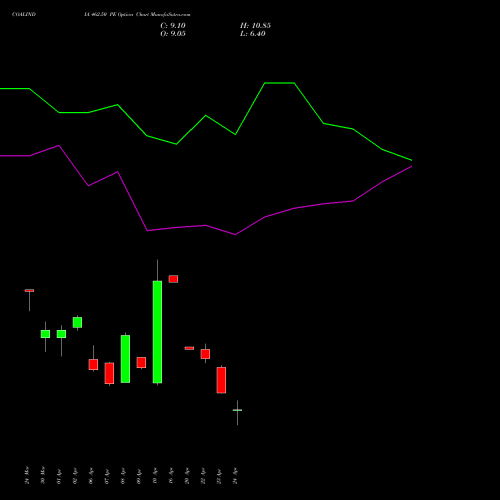Viewport: 500px width, 500px height.
Task: Click the '10 Apr' date axis label
Action: [155, 476]
